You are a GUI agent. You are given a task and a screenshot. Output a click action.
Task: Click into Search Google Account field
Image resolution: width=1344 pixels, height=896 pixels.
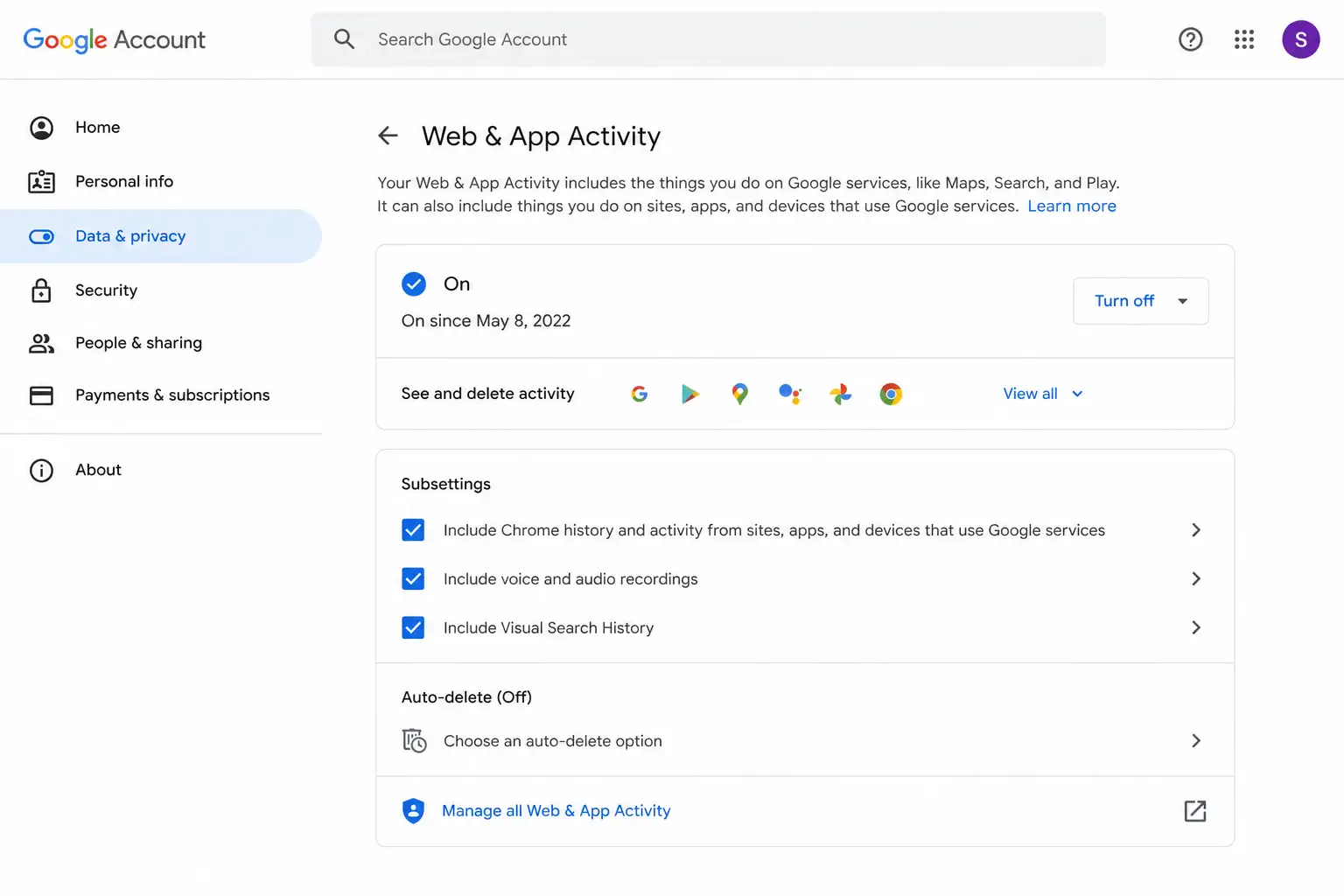[x=708, y=39]
